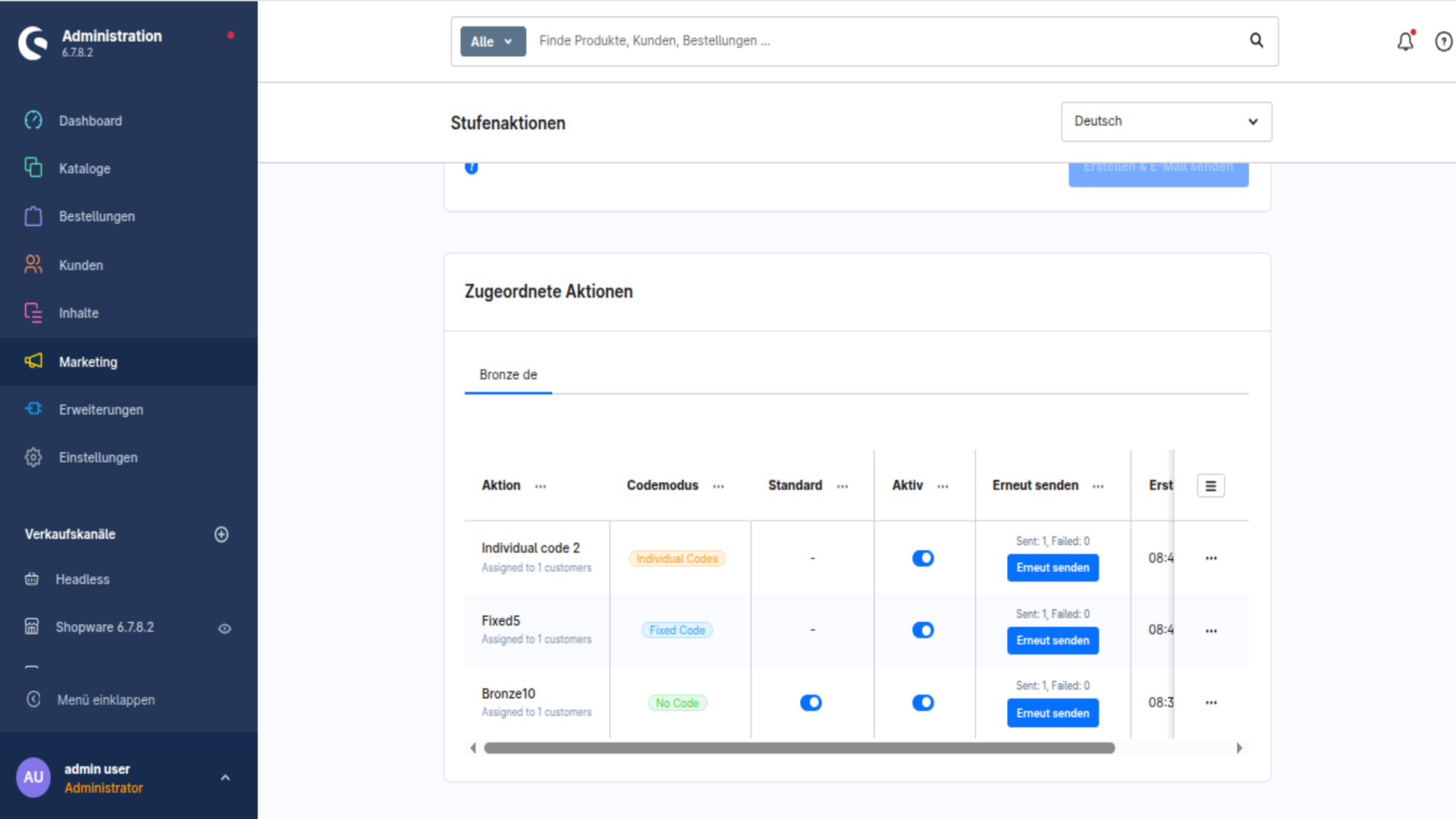Click the No Code badge
The width and height of the screenshot is (1456, 819).
click(x=677, y=703)
